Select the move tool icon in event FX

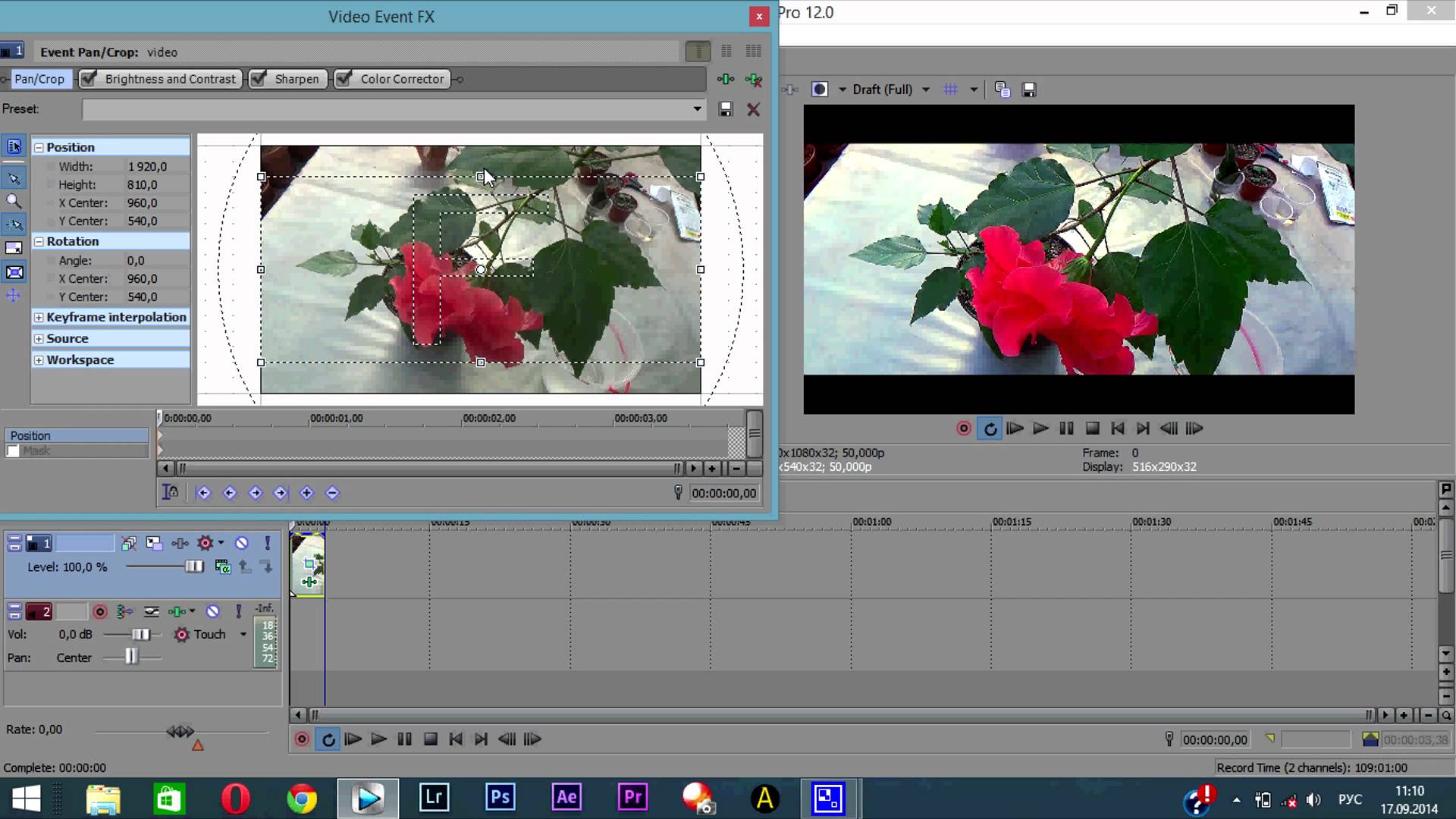coord(13,297)
